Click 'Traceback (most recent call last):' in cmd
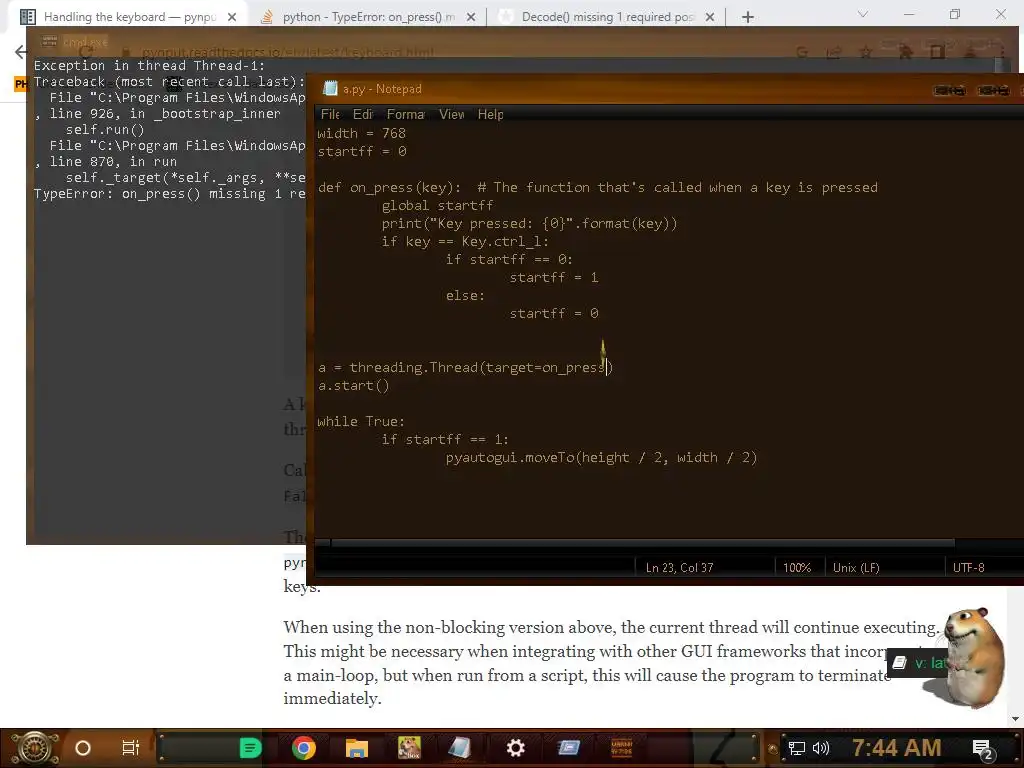Viewport: 1024px width, 768px height. pos(169,82)
